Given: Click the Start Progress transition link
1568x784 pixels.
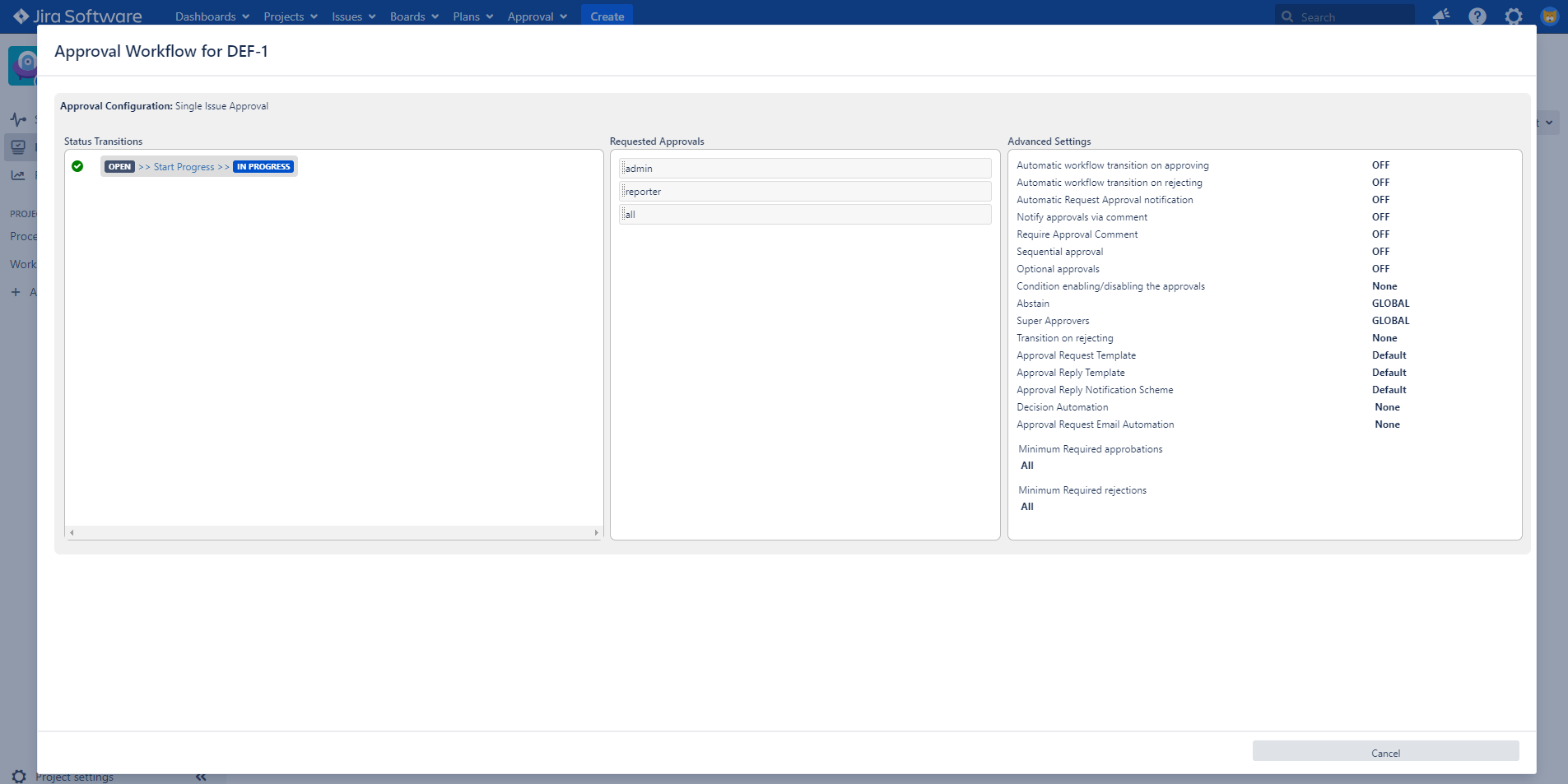Looking at the screenshot, I should 184,167.
